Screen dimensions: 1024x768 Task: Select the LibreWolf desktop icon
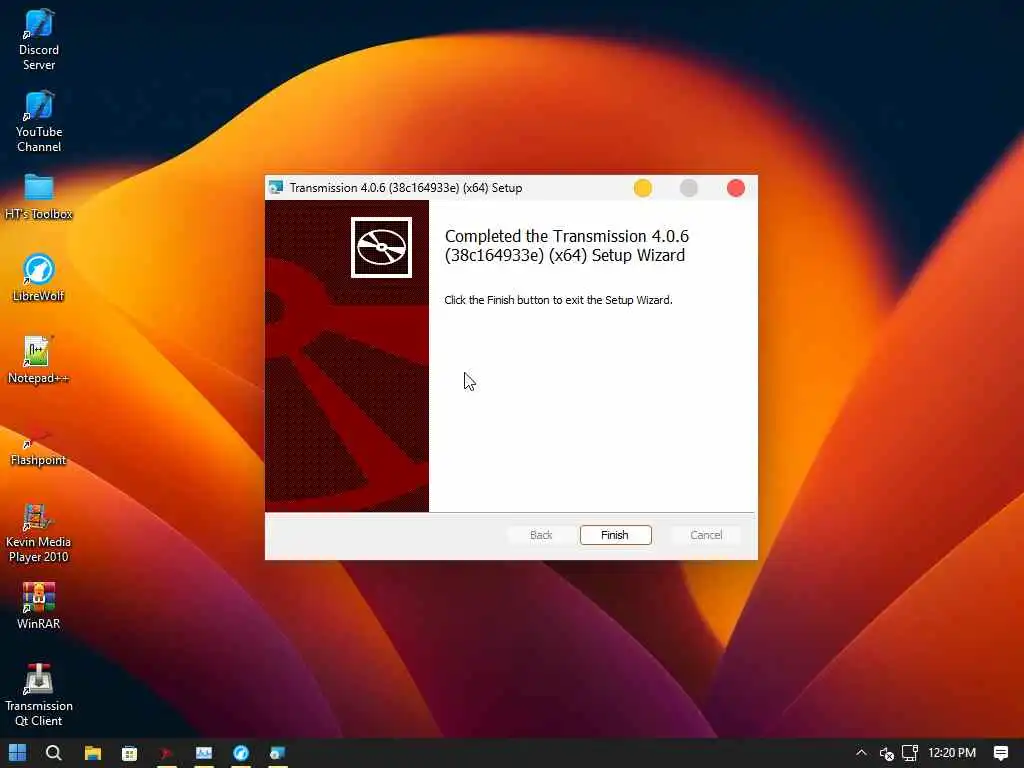tap(39, 279)
